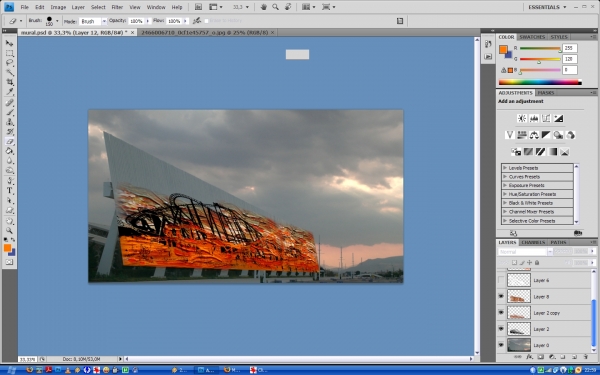Select the Dodge tool
The height and width of the screenshot is (375, 600).
(x=9, y=170)
